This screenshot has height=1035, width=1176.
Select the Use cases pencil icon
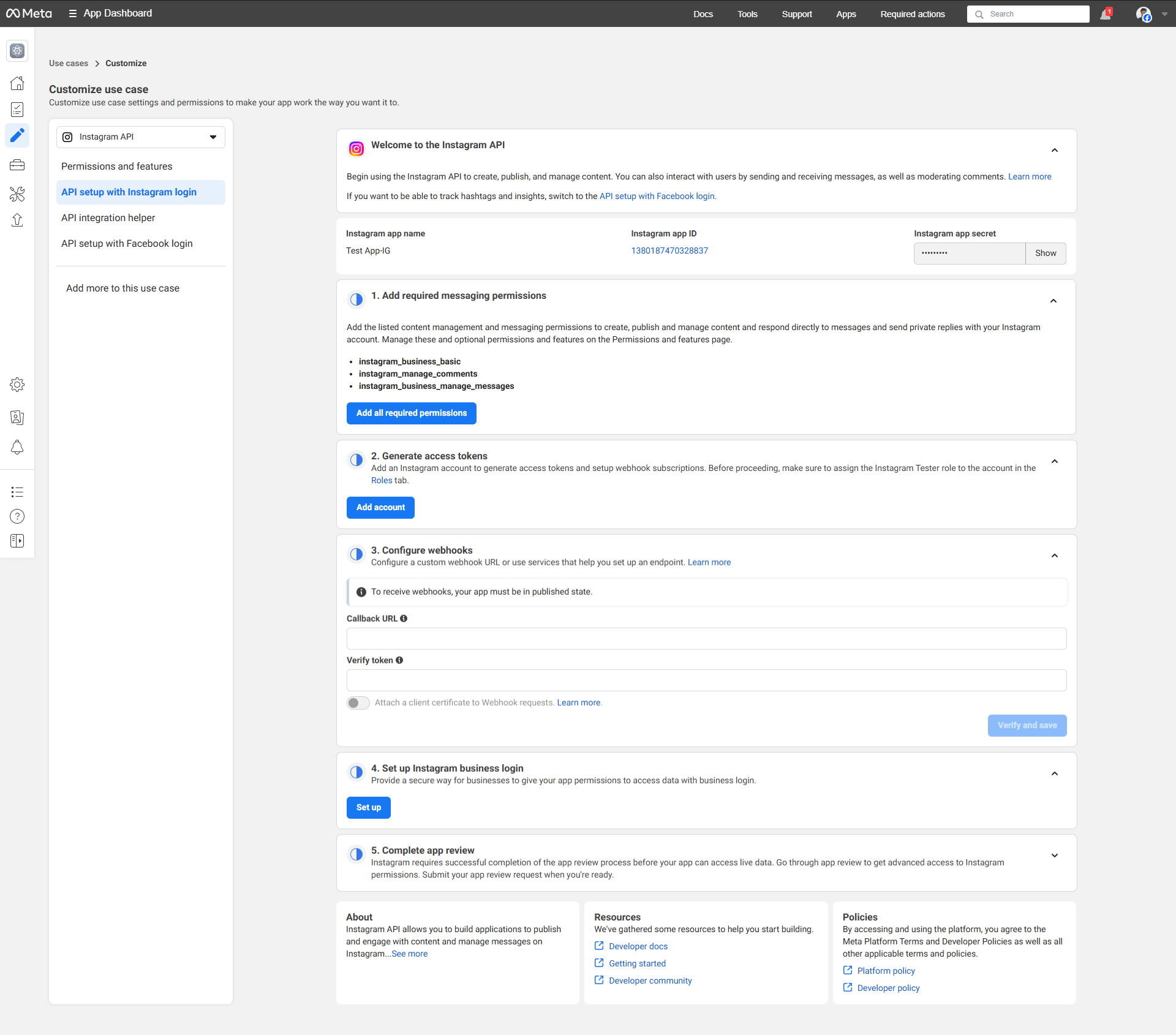pyautogui.click(x=17, y=135)
